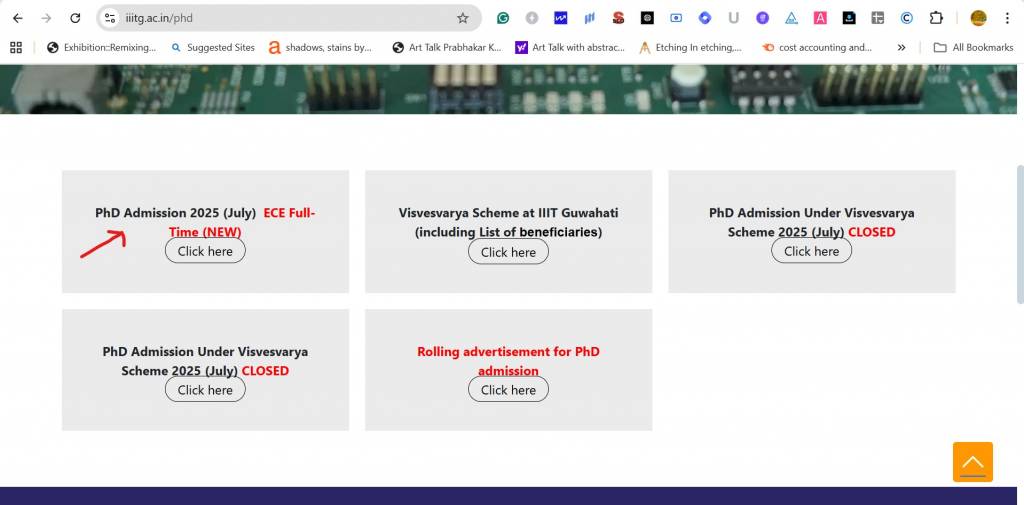
Task: Bookmark this page with the star icon
Action: [x=462, y=18]
